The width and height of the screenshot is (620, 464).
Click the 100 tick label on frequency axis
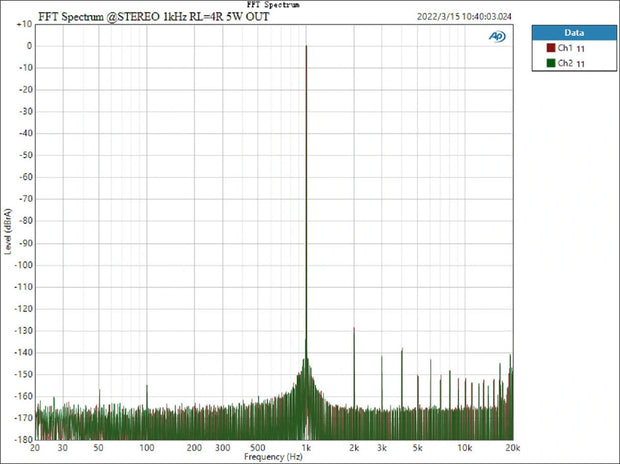[147, 447]
